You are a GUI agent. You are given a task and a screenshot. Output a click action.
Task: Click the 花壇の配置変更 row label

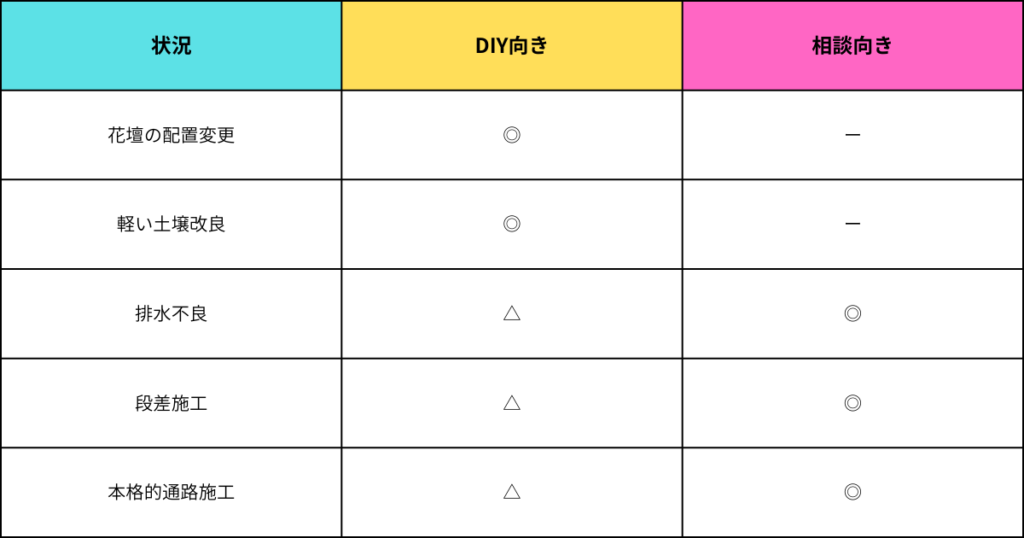point(171,135)
